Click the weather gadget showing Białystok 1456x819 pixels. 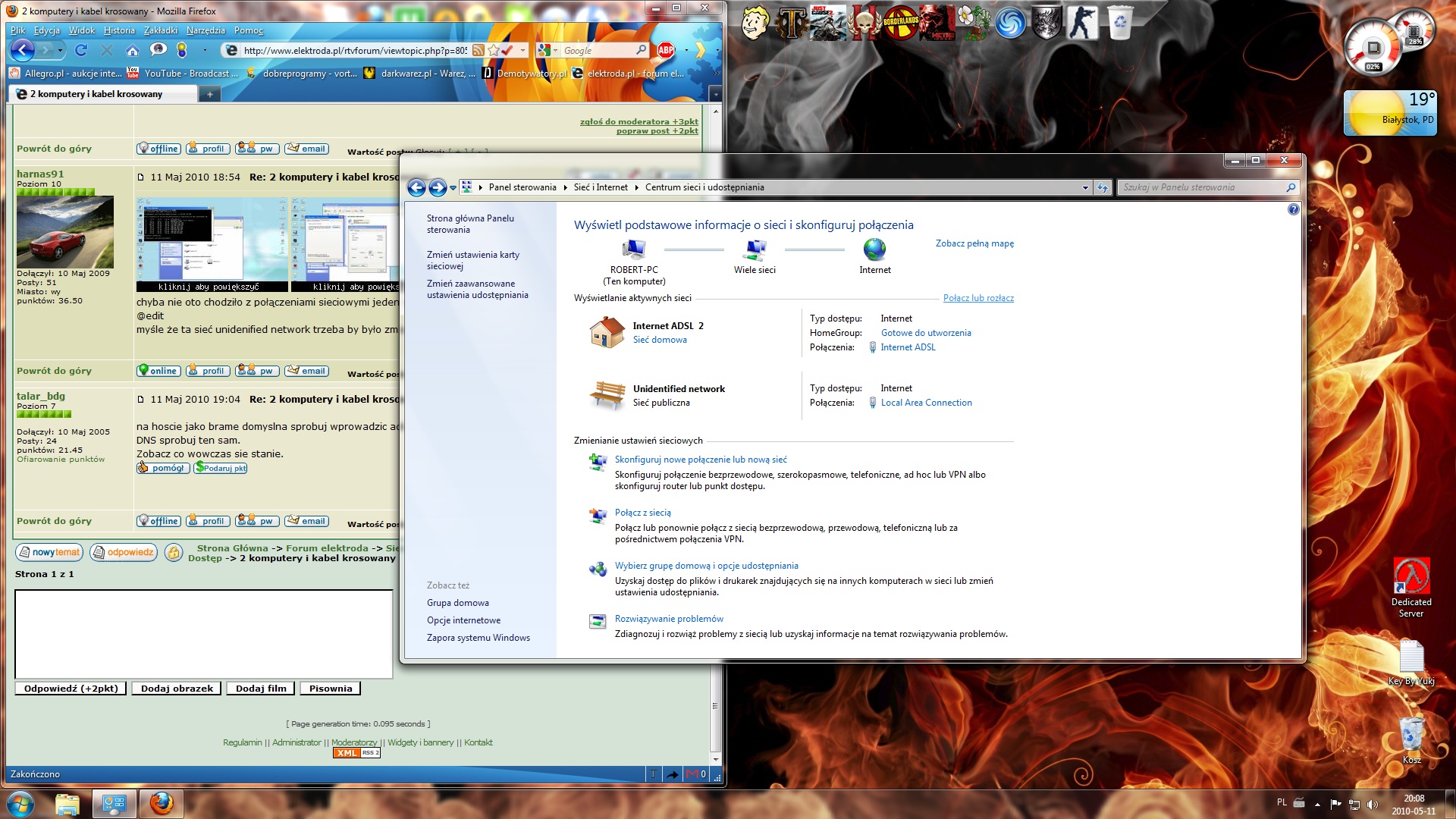click(x=1390, y=113)
